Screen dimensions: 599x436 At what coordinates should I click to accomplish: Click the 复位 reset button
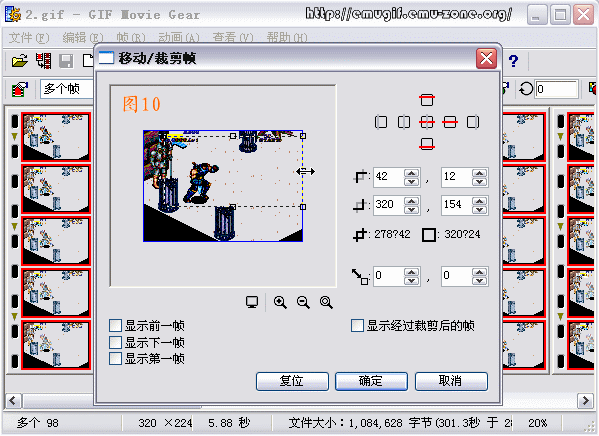pos(292,381)
